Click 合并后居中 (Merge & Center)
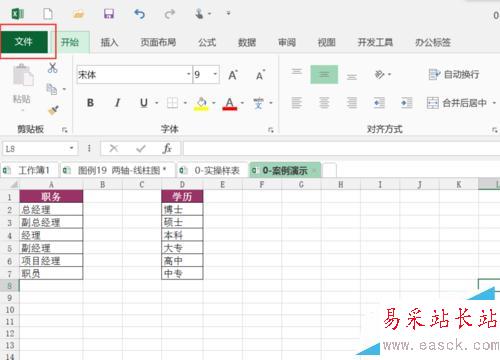Image resolution: width=500 pixels, height=360 pixels. (x=457, y=103)
